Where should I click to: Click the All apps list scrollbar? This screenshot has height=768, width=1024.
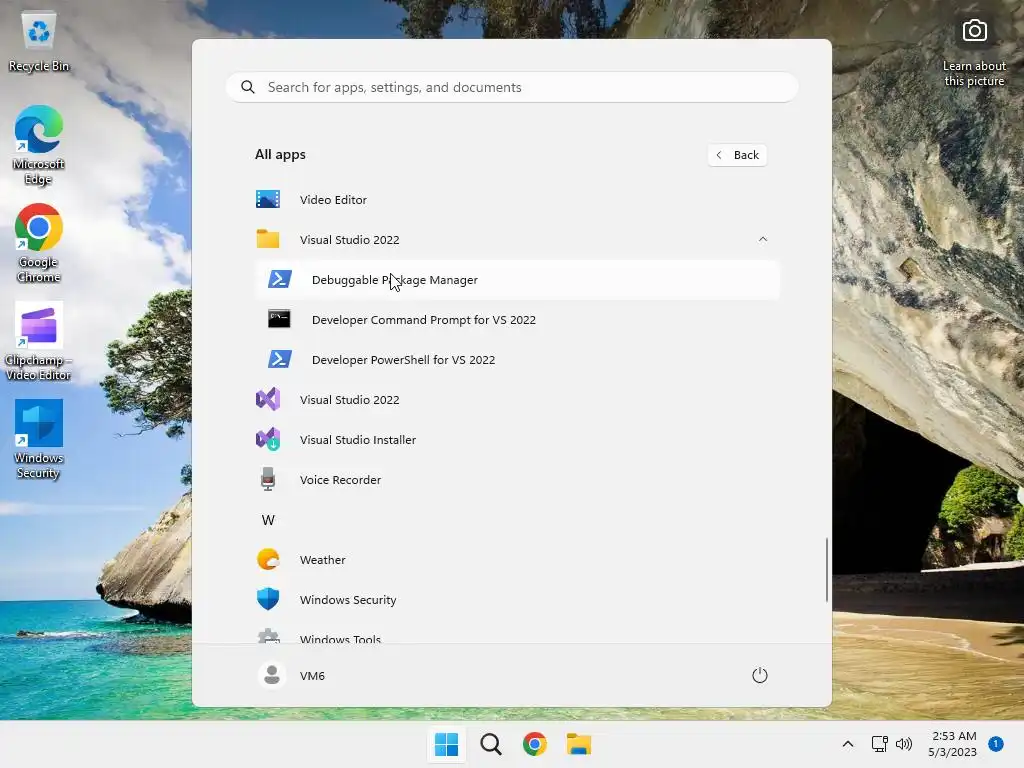coord(827,569)
